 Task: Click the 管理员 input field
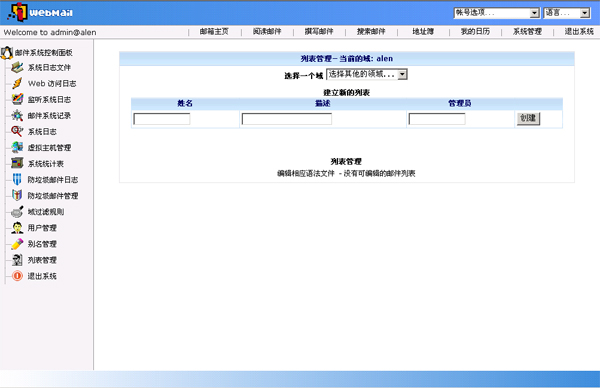click(x=437, y=119)
